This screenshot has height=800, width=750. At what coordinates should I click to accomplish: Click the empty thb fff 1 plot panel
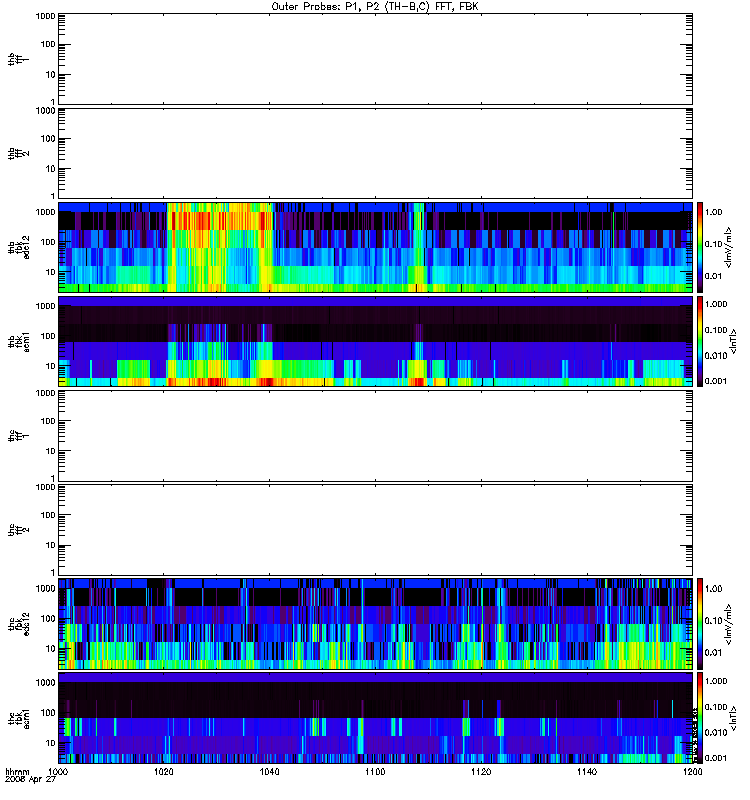(x=375, y=59)
